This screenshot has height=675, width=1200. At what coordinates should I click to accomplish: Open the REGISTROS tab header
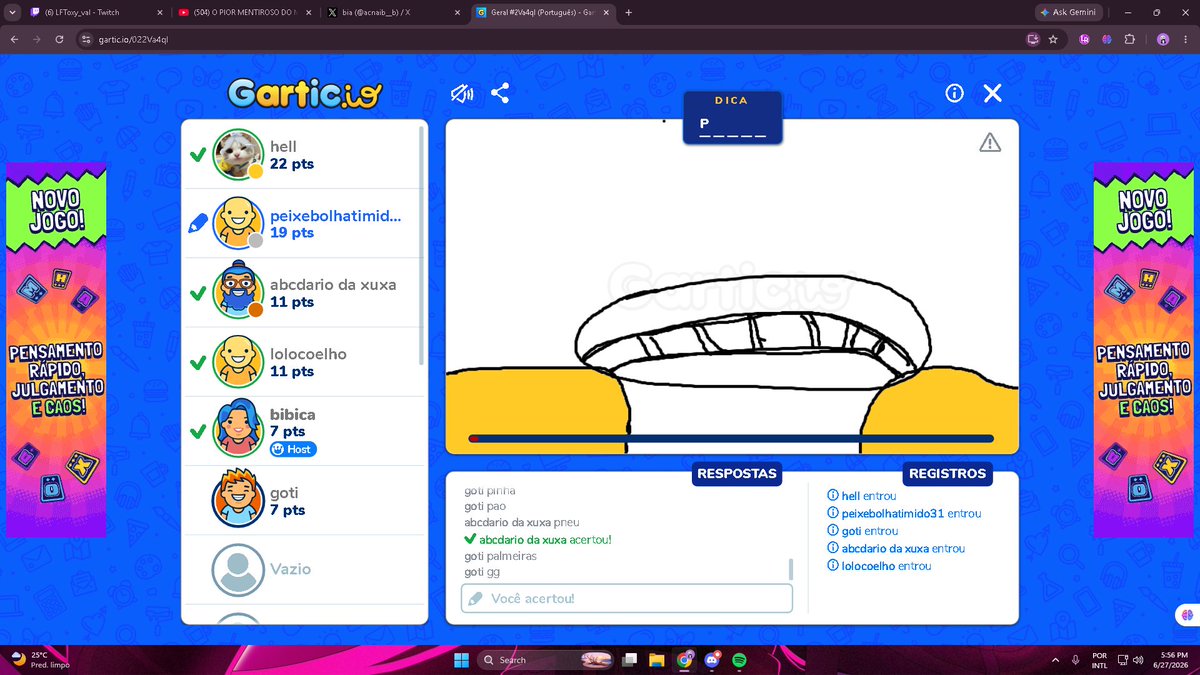[x=947, y=474]
